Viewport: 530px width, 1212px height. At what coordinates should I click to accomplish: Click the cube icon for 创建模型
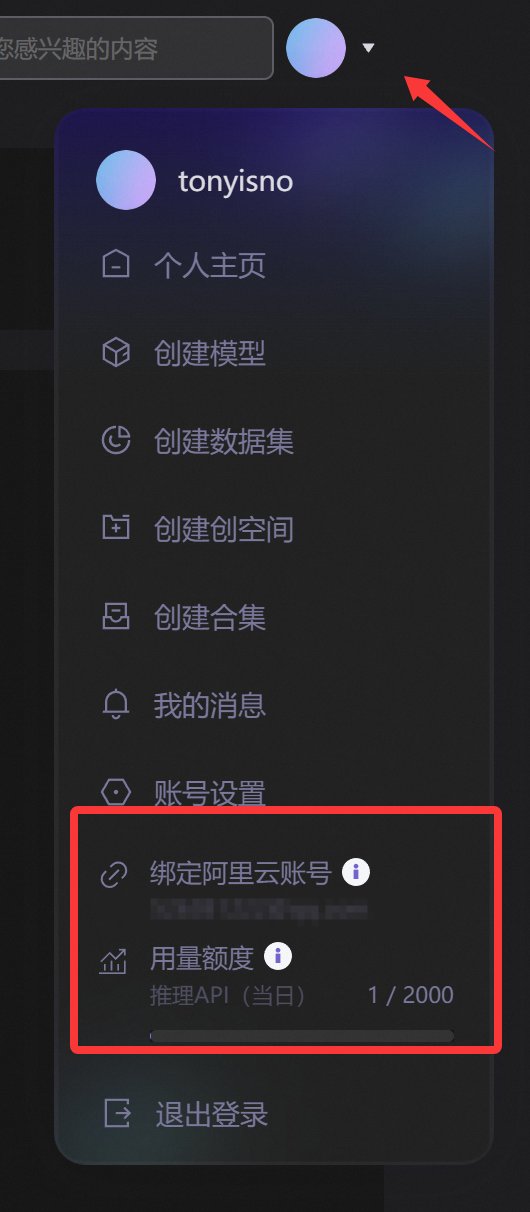click(x=116, y=353)
